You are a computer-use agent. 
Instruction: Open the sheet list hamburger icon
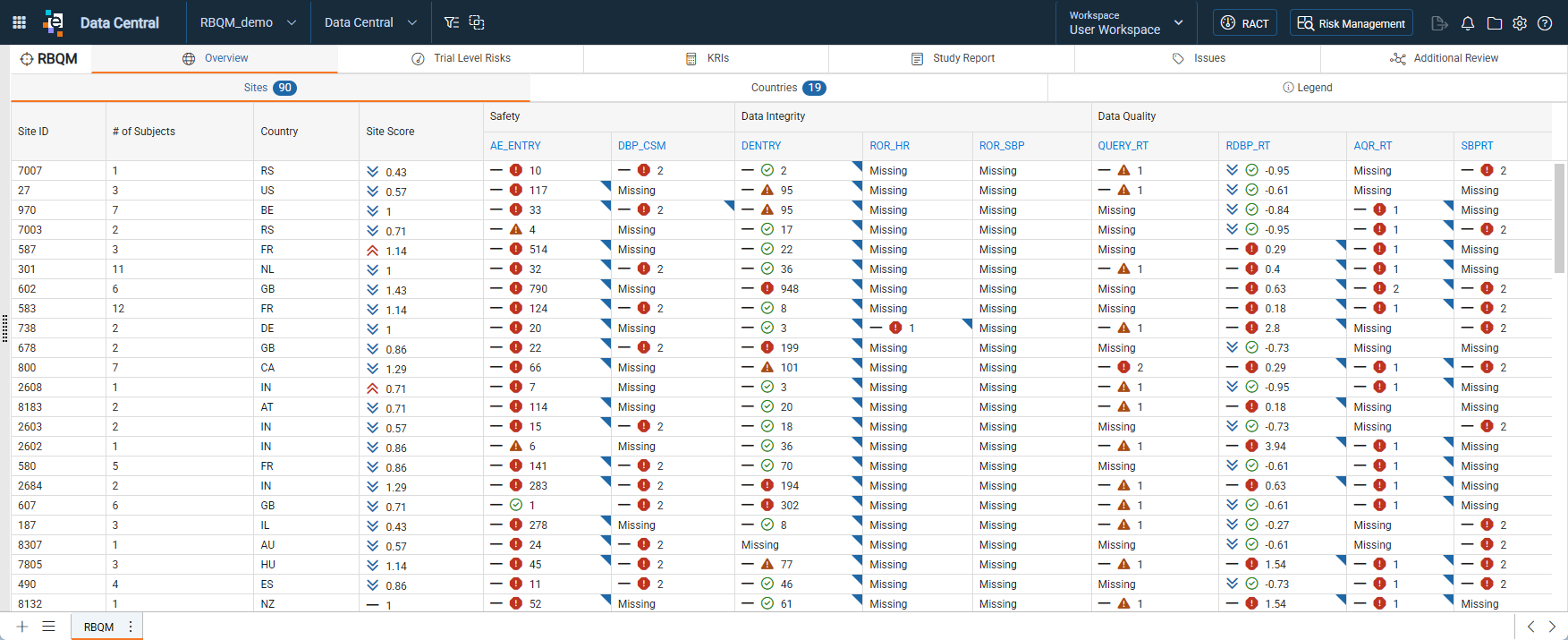coord(49,627)
